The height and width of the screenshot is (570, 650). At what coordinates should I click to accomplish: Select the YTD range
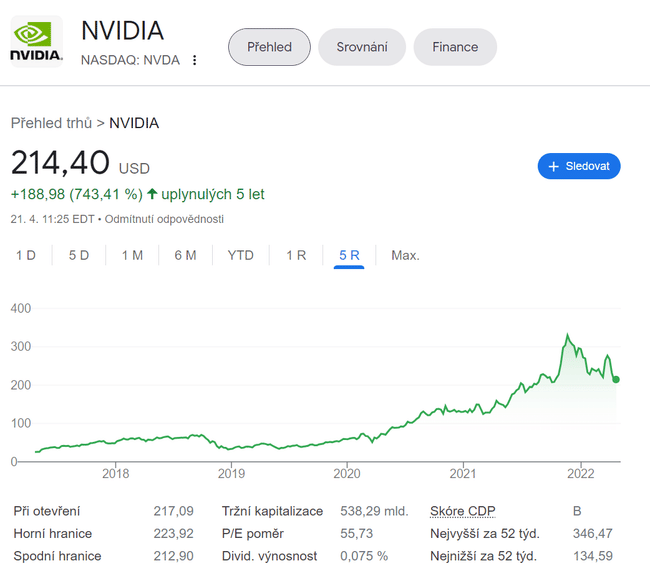click(x=240, y=255)
